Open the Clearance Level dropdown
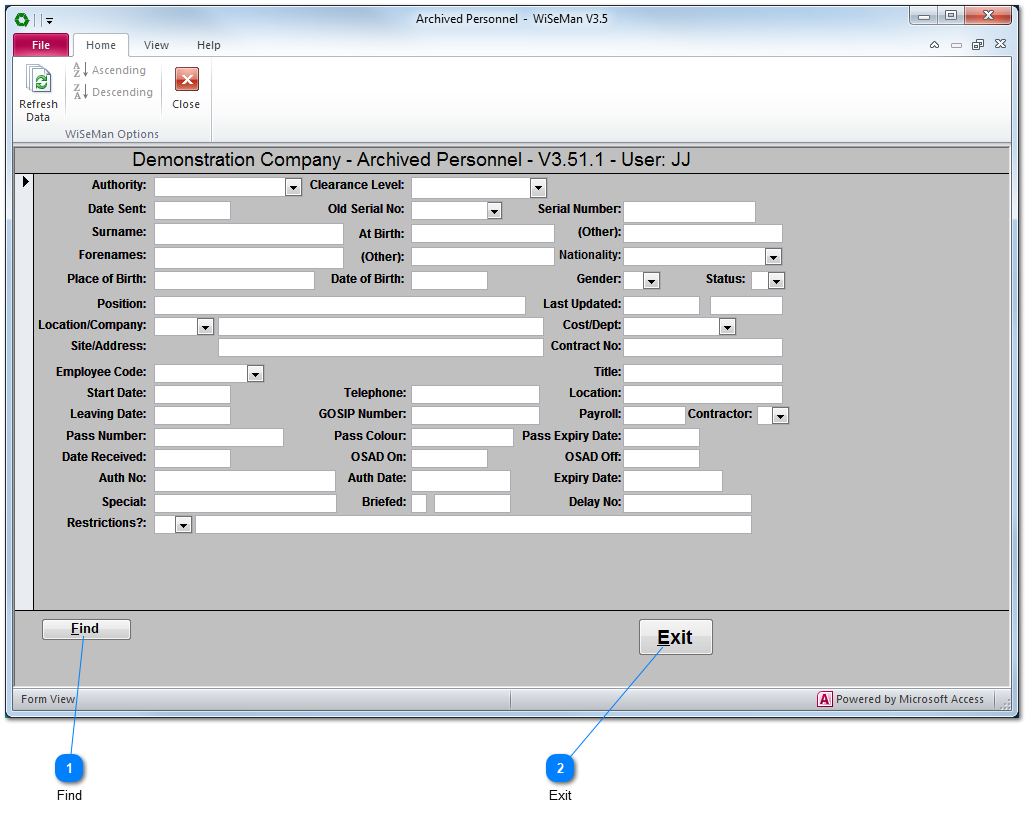The image size is (1028, 819). 538,187
